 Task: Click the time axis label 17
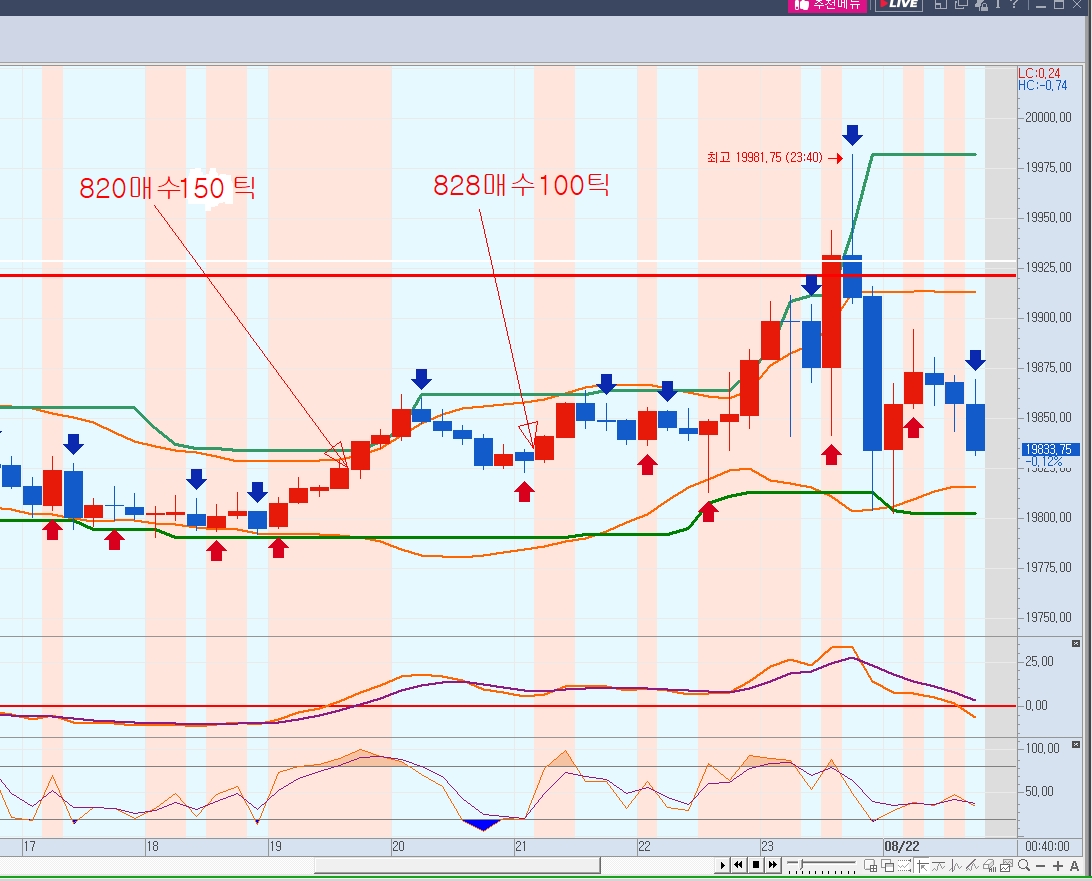tap(29, 846)
